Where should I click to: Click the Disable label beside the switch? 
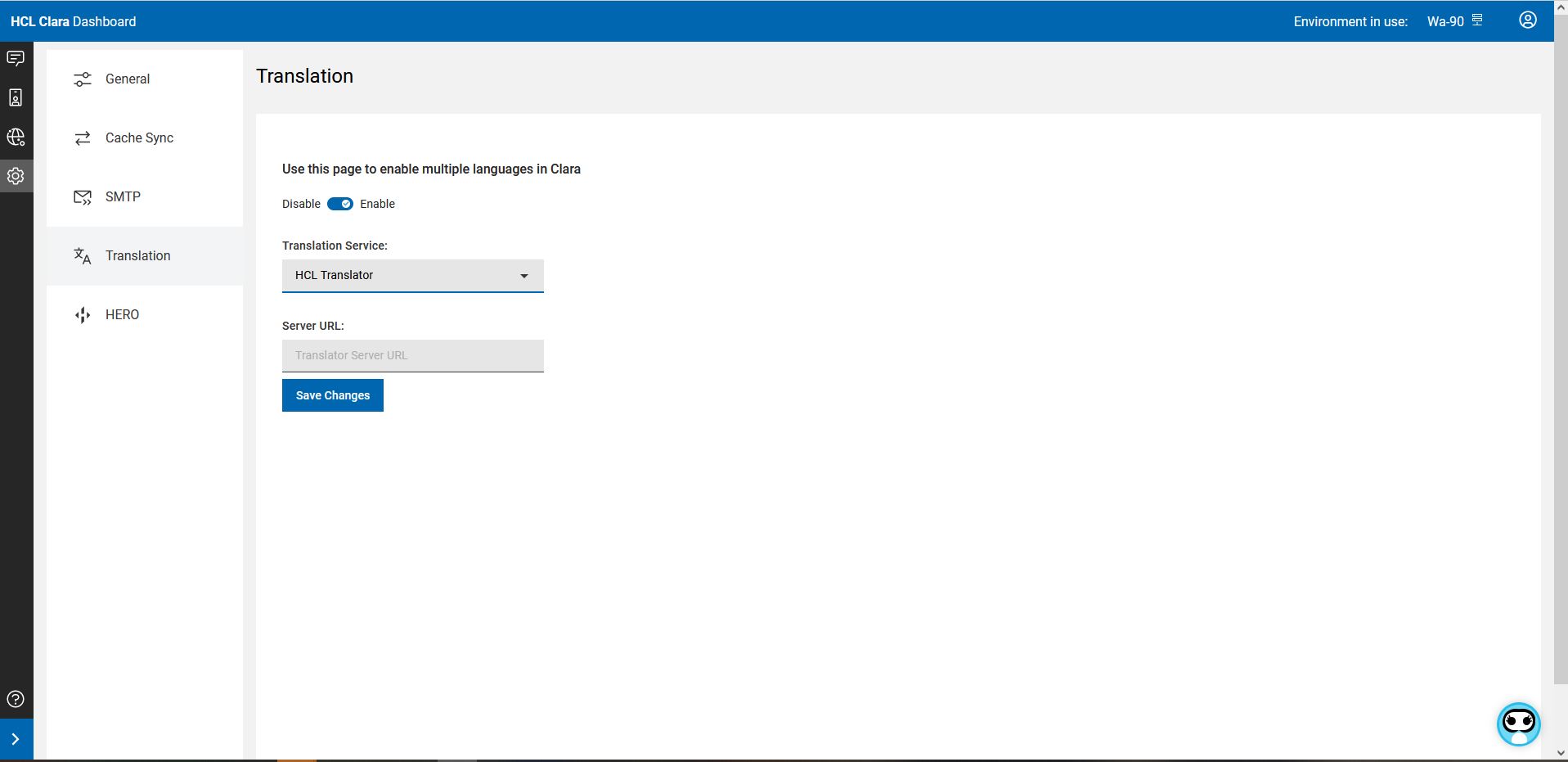tap(301, 204)
